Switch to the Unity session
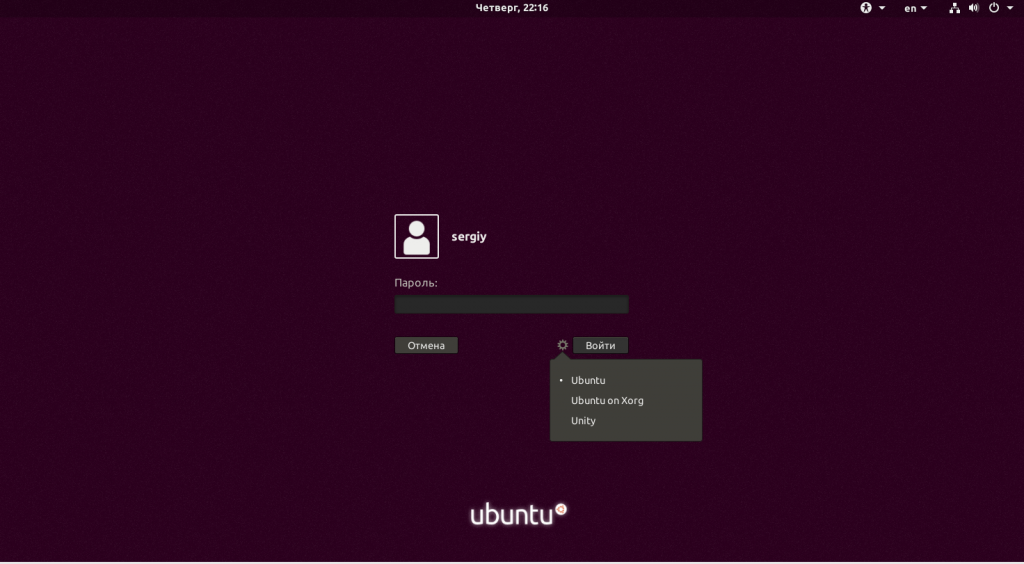 coord(583,421)
